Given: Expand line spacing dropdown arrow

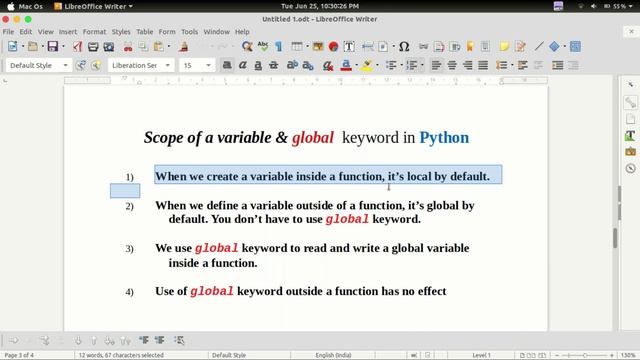Looking at the screenshot, I should pos(512,65).
